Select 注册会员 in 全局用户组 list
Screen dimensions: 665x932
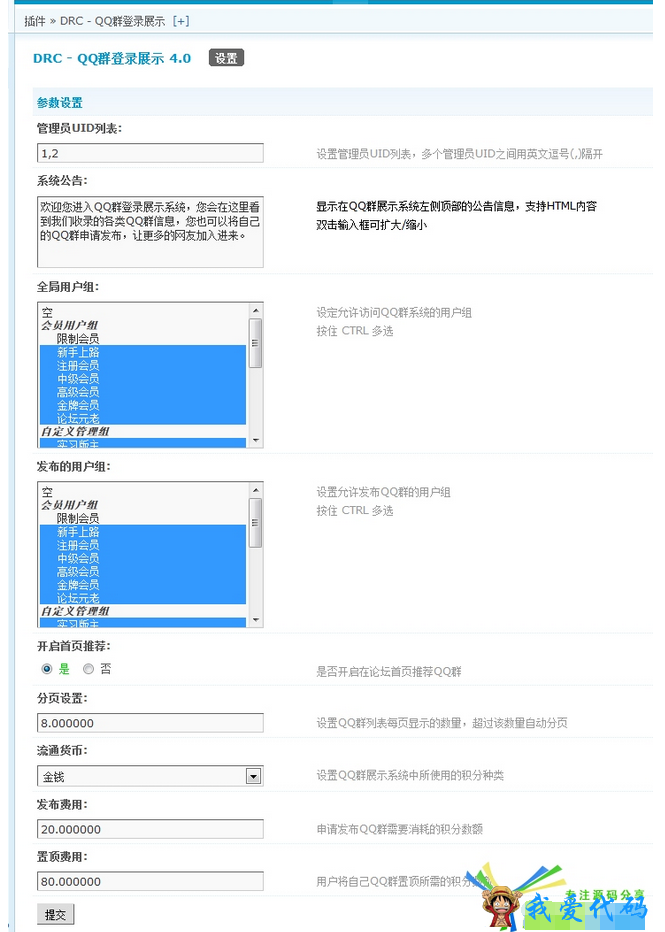pyautogui.click(x=143, y=366)
